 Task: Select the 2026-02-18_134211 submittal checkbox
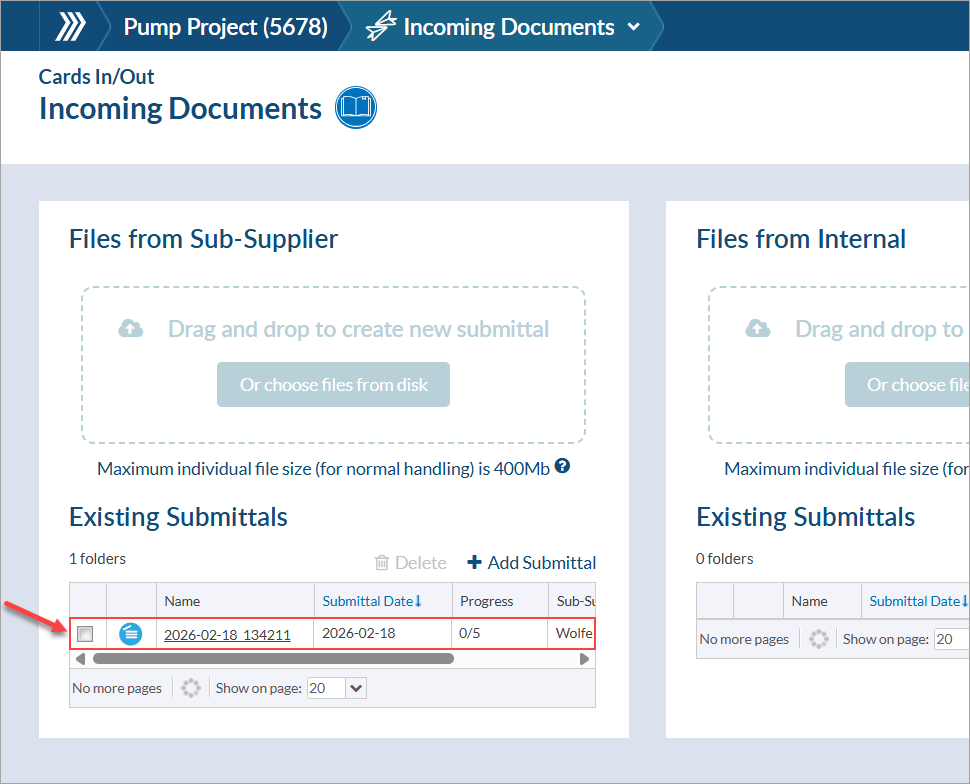point(85,634)
